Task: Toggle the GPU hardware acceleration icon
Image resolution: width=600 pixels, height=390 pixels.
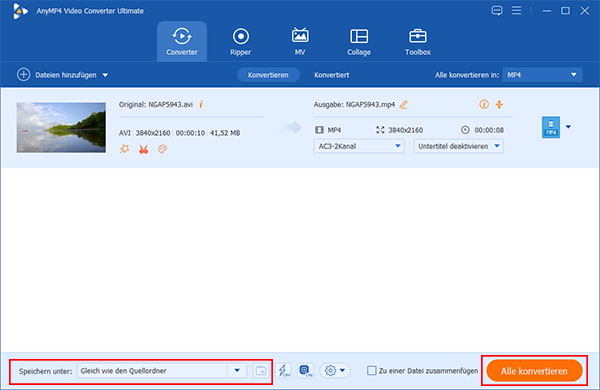Action: [305, 370]
